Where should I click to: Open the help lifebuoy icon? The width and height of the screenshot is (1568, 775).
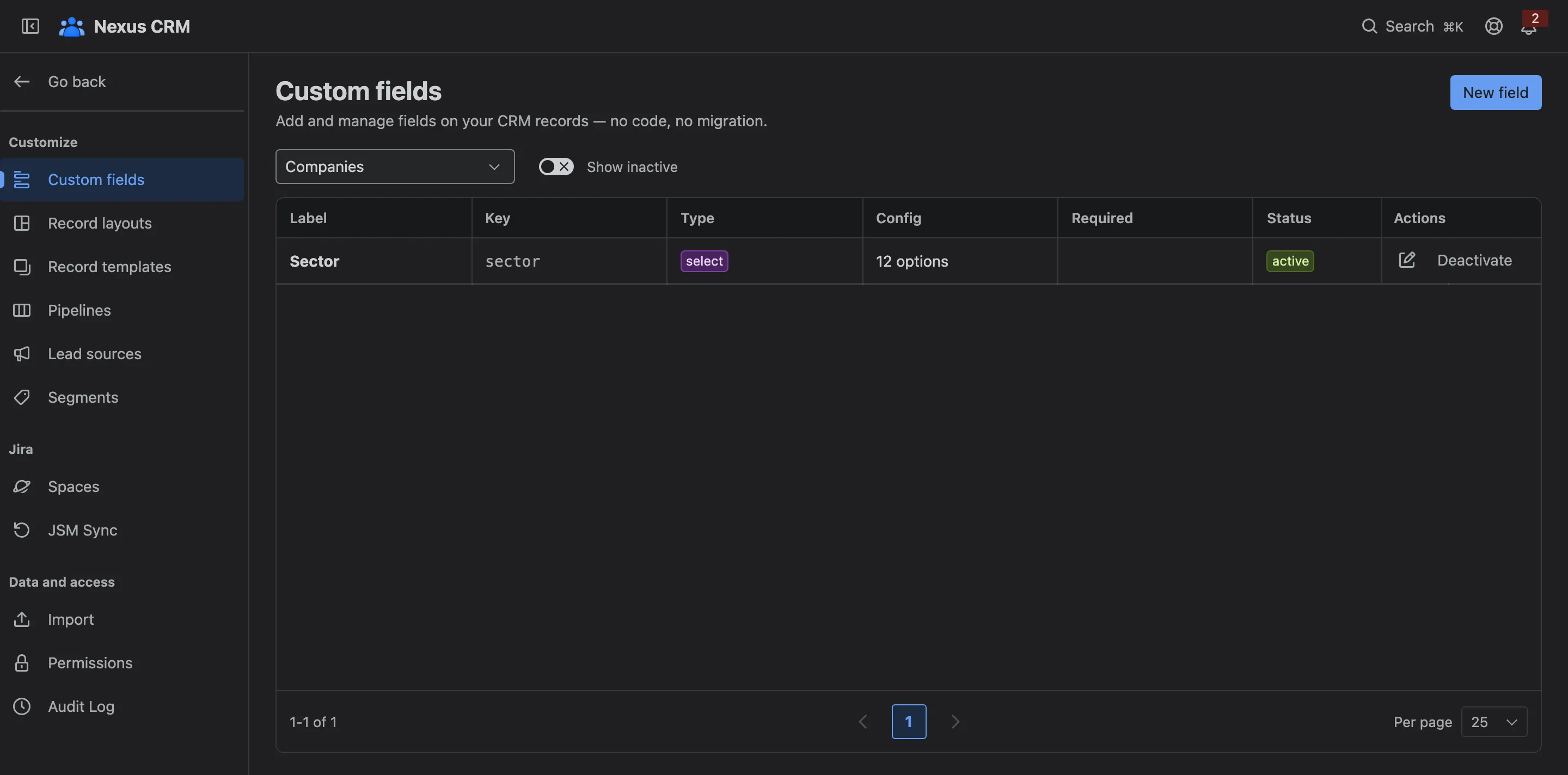pos(1494,26)
